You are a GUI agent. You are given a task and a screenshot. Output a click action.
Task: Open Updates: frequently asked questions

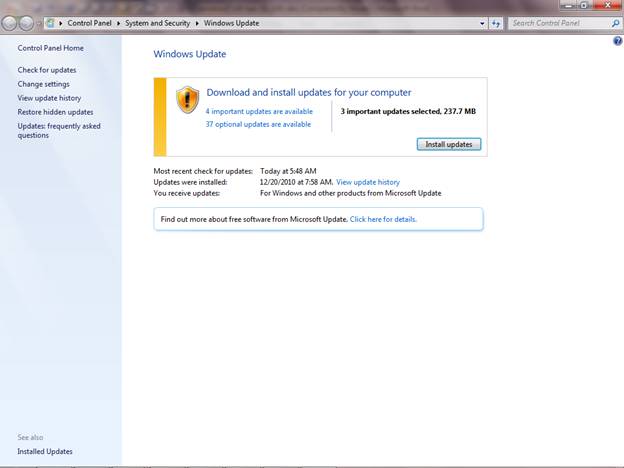[59, 131]
